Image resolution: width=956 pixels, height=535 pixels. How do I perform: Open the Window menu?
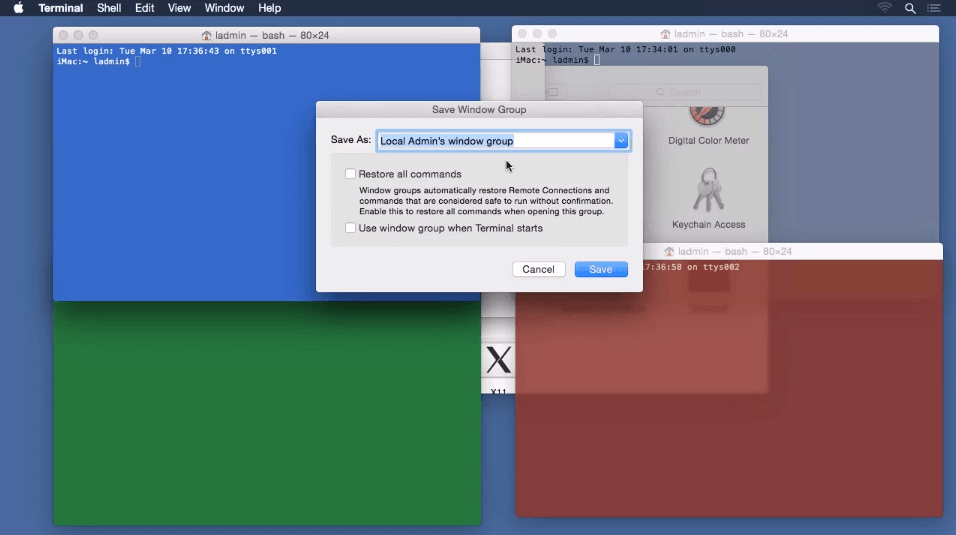tap(224, 8)
